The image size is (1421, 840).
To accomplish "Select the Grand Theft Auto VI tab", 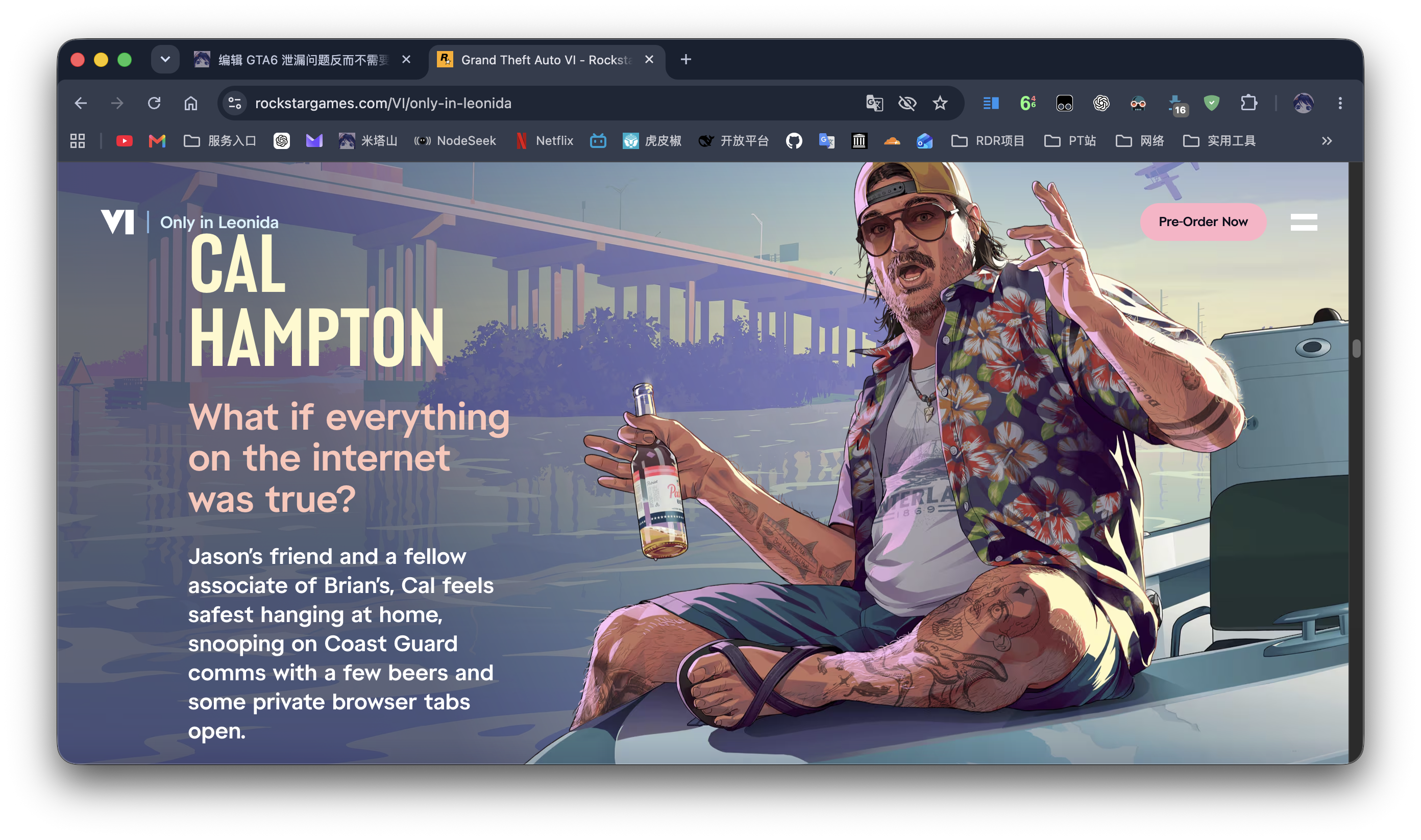I will [x=546, y=60].
